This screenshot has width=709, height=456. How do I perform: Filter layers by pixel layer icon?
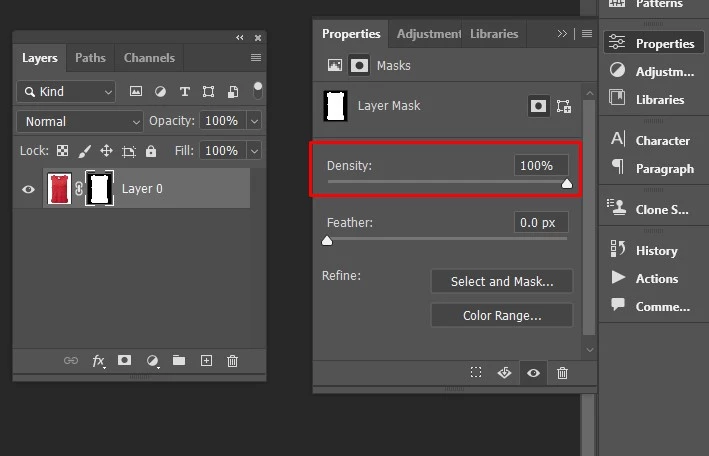pyautogui.click(x=136, y=91)
